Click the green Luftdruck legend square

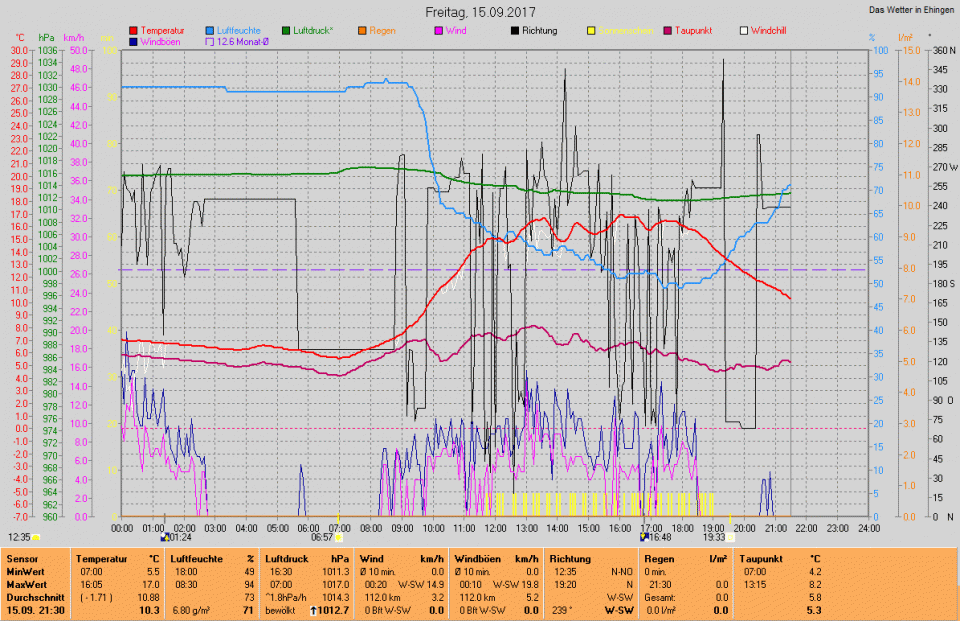(286, 31)
